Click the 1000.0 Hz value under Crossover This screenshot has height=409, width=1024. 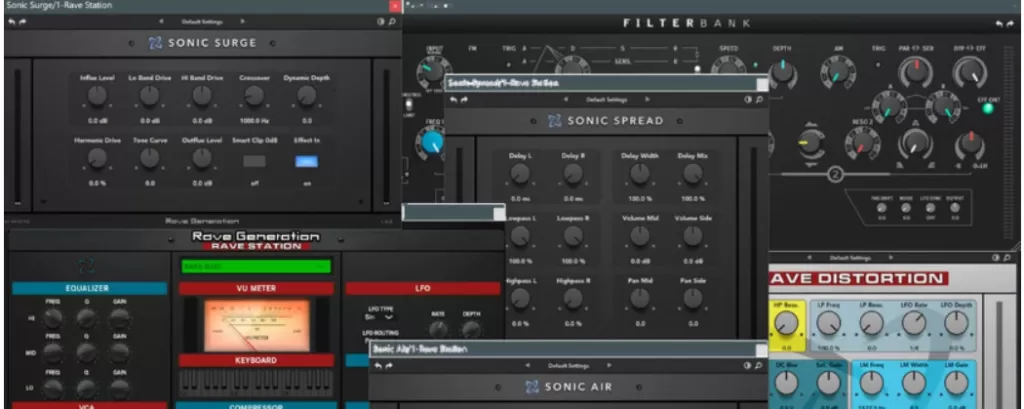tap(254, 122)
